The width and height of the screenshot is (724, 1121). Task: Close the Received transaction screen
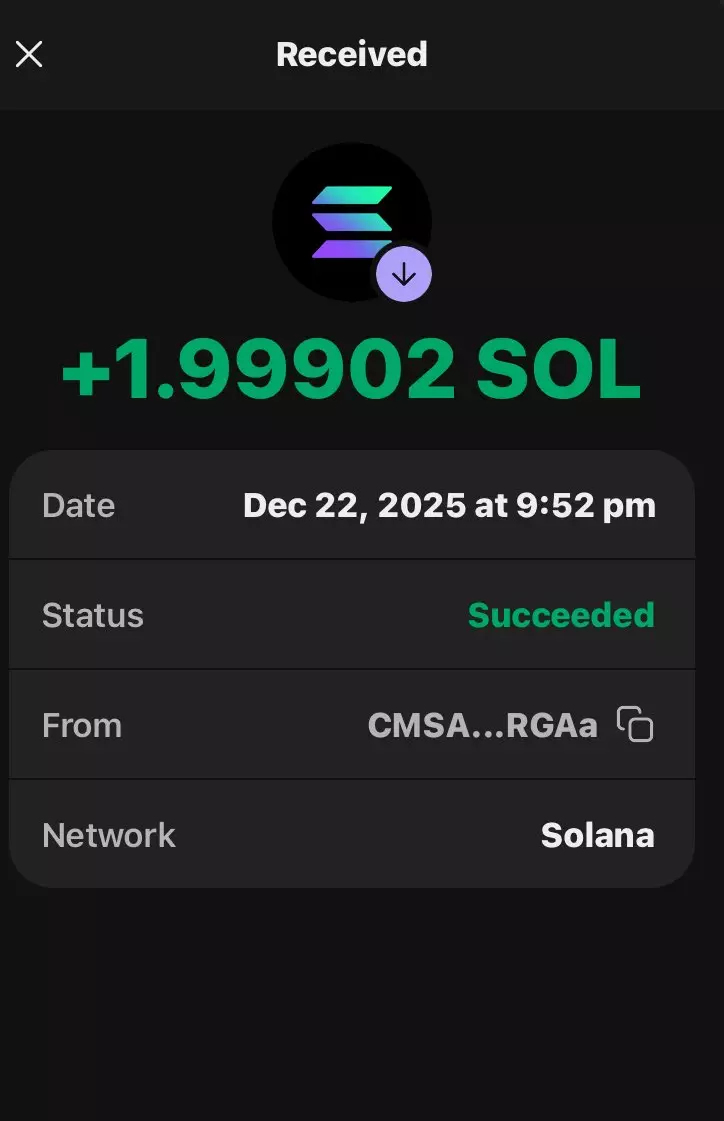click(x=29, y=54)
